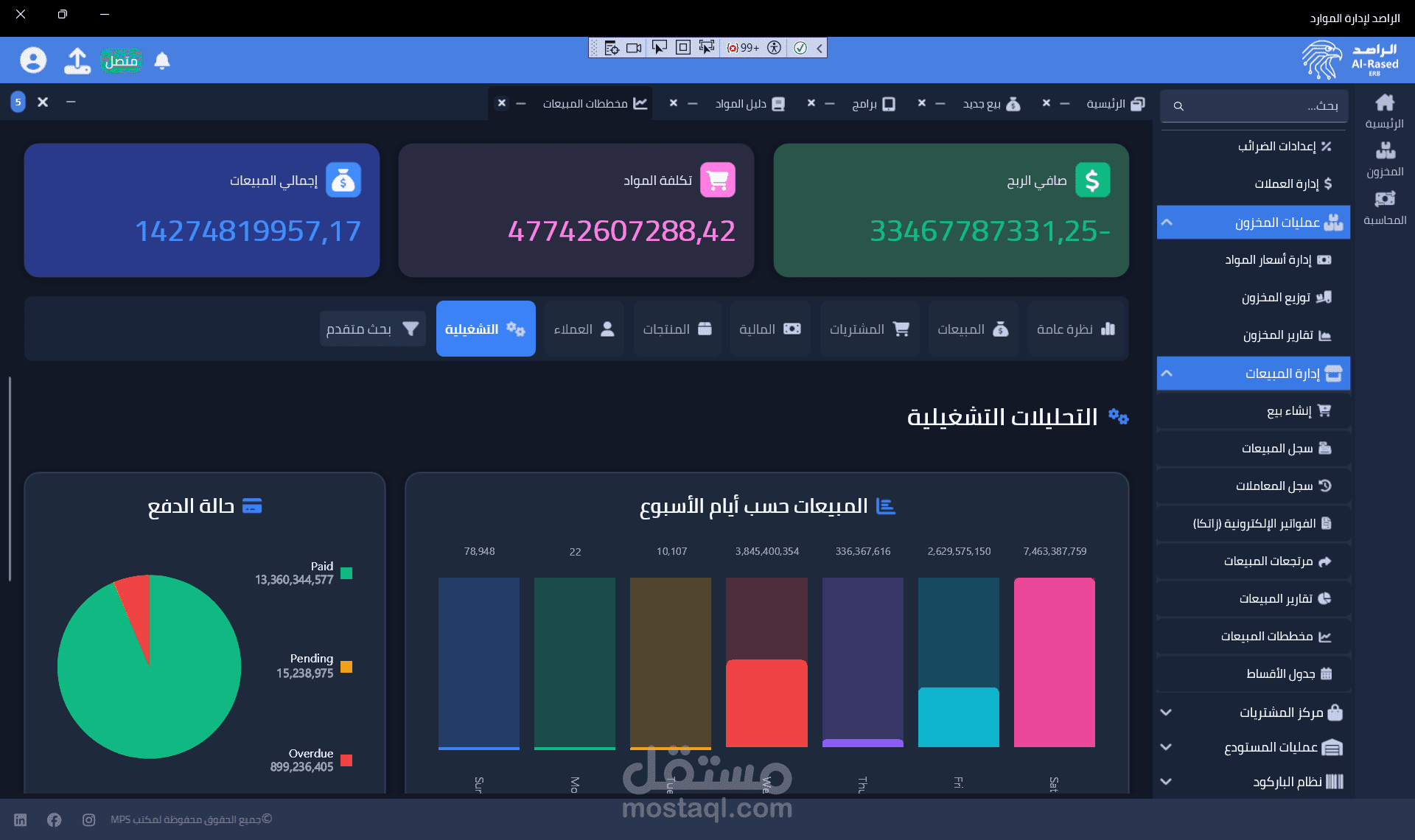Click the Facebook icon in footer

[54, 819]
